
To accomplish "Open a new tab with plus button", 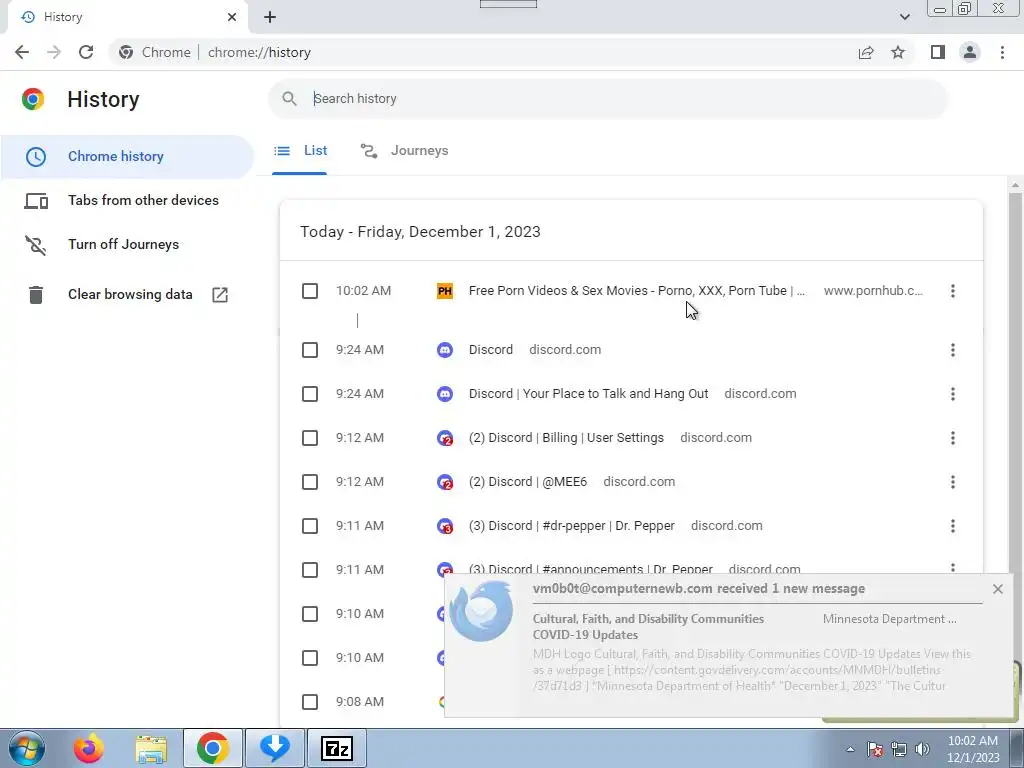I will (x=270, y=17).
